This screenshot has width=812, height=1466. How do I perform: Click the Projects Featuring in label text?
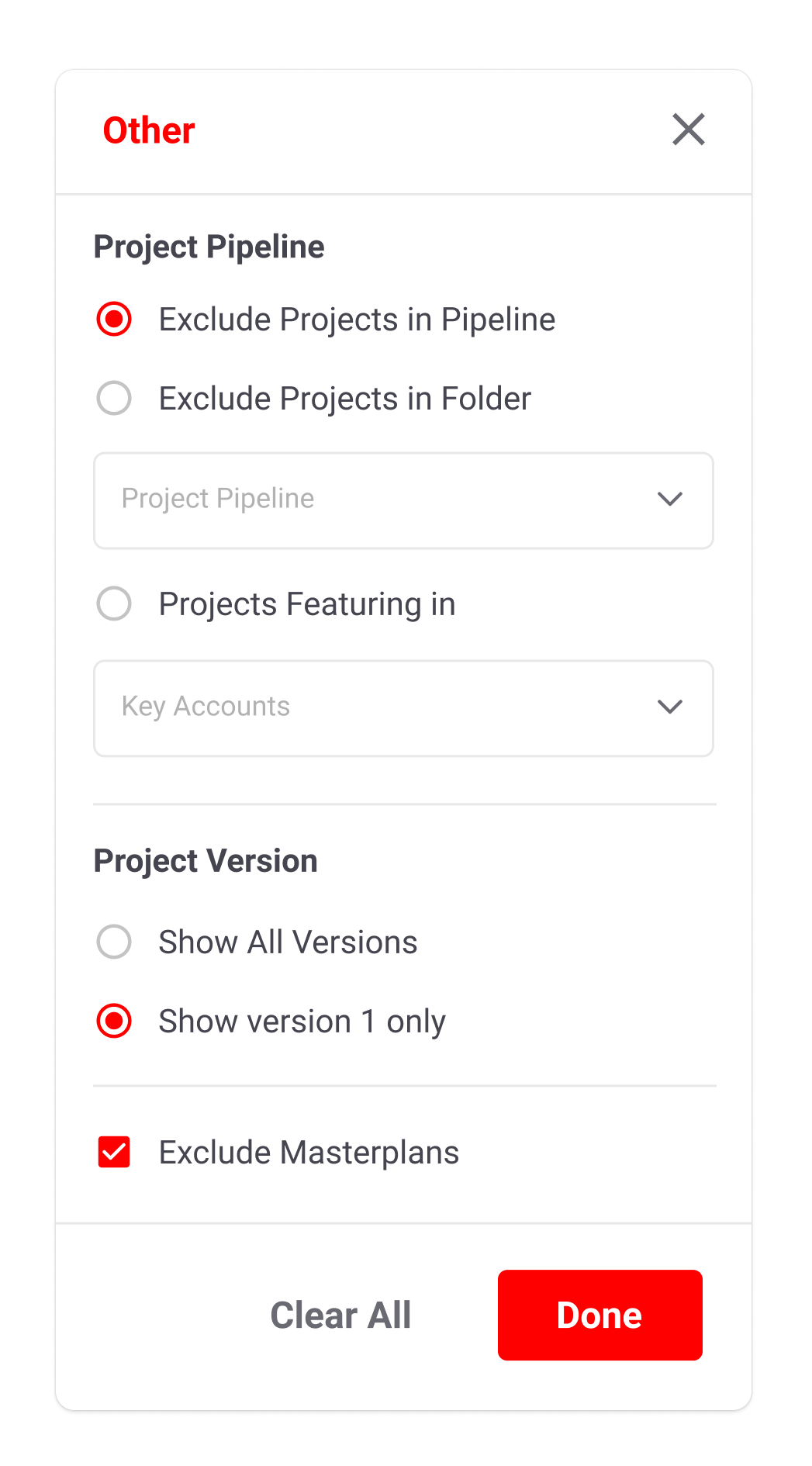tap(307, 604)
